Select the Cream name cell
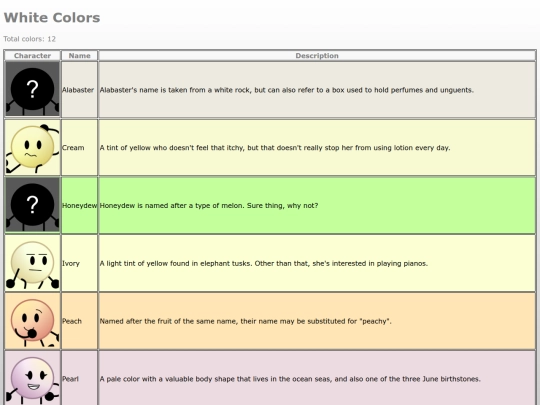Screen dimensions: 540x405 [80, 147]
